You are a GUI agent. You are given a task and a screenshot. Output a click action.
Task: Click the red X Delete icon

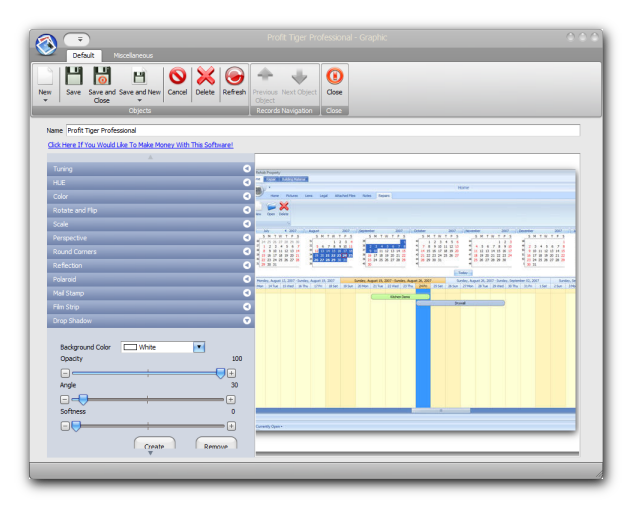tap(206, 76)
